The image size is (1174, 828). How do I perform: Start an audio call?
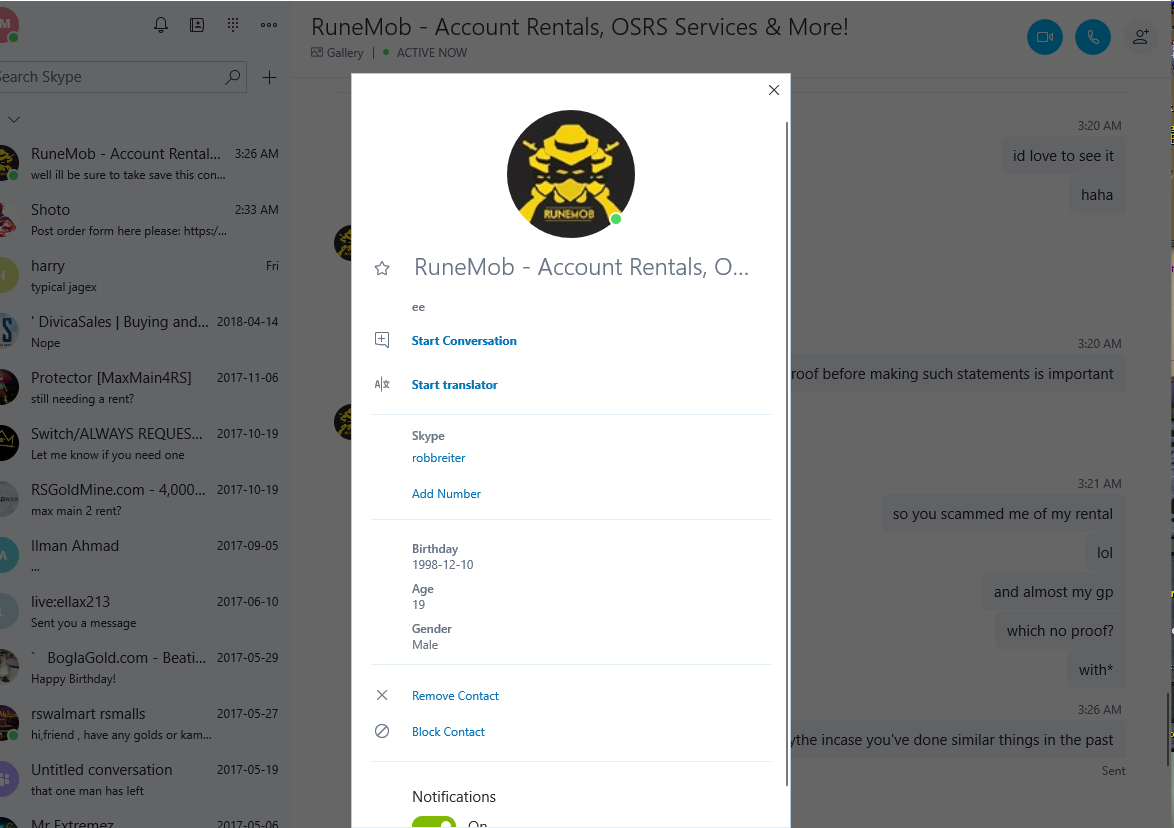1093,37
